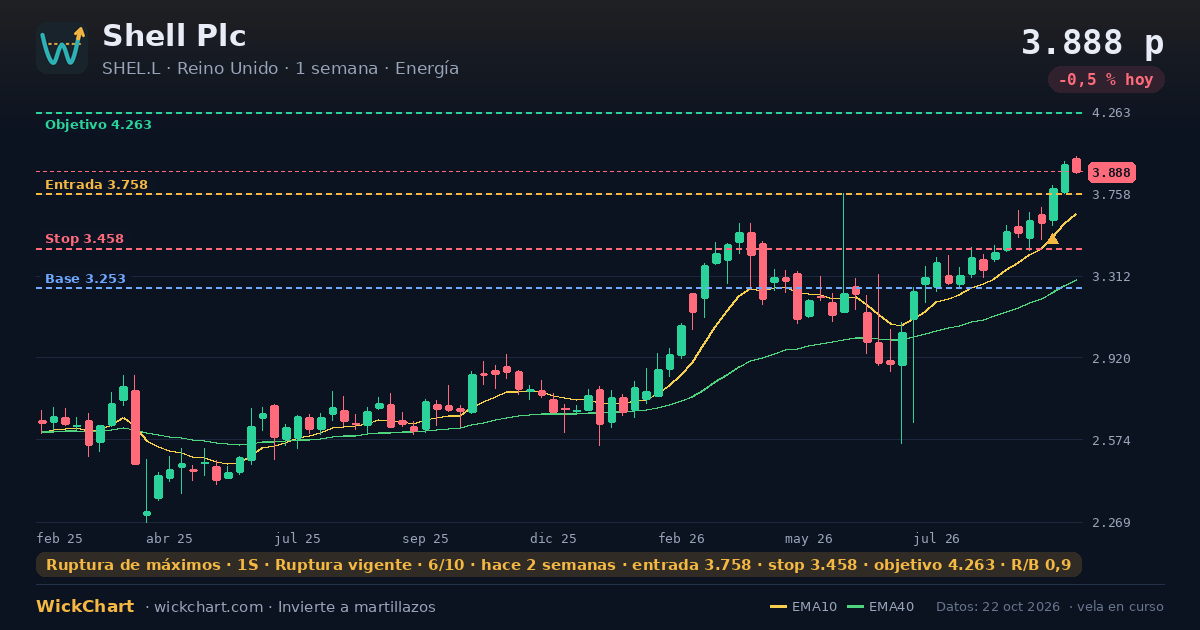The width and height of the screenshot is (1200, 630).
Task: Click the 2.920 axis value
Action: coord(1111,358)
